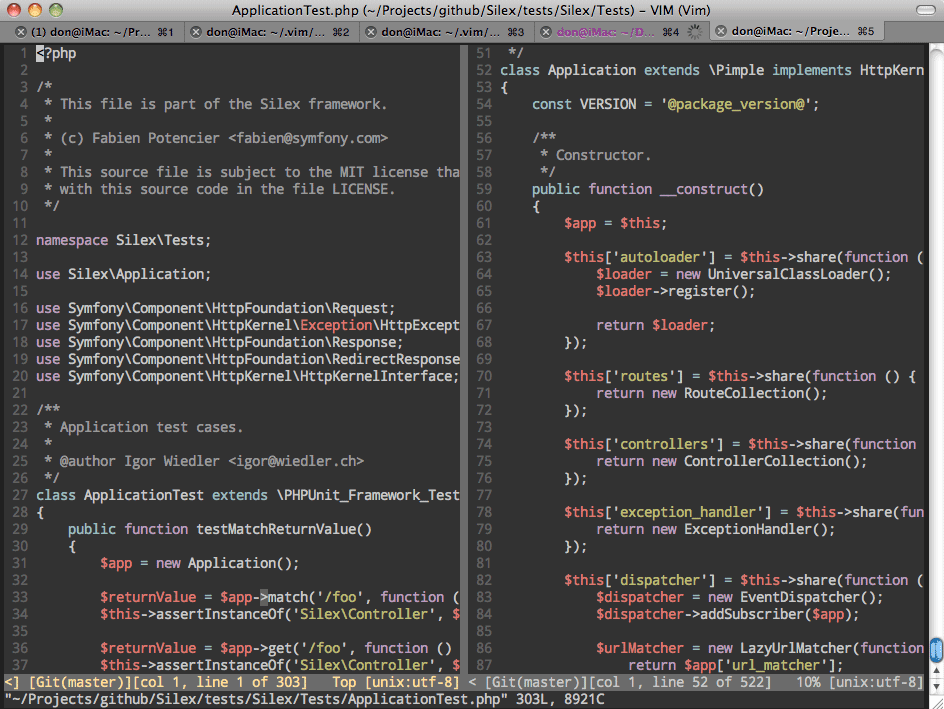
Task: Click 'class ApplicationTest' on line 27
Action: click(x=120, y=495)
